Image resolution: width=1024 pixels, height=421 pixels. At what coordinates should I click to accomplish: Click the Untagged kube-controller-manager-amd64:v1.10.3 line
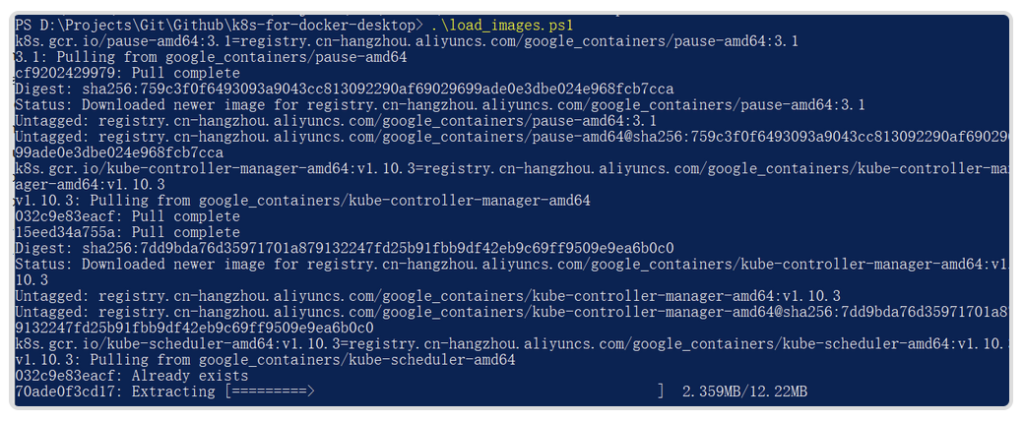pos(428,296)
